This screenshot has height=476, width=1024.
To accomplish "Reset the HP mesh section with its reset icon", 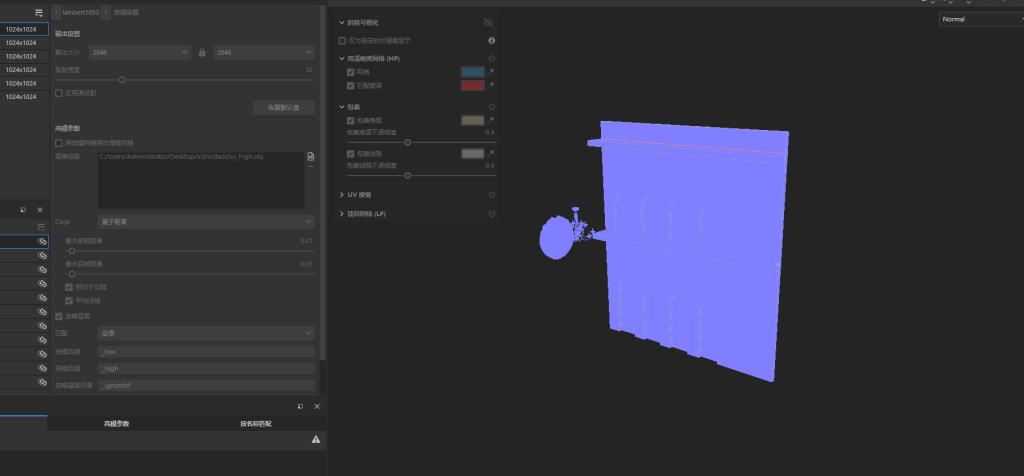I will (492, 59).
